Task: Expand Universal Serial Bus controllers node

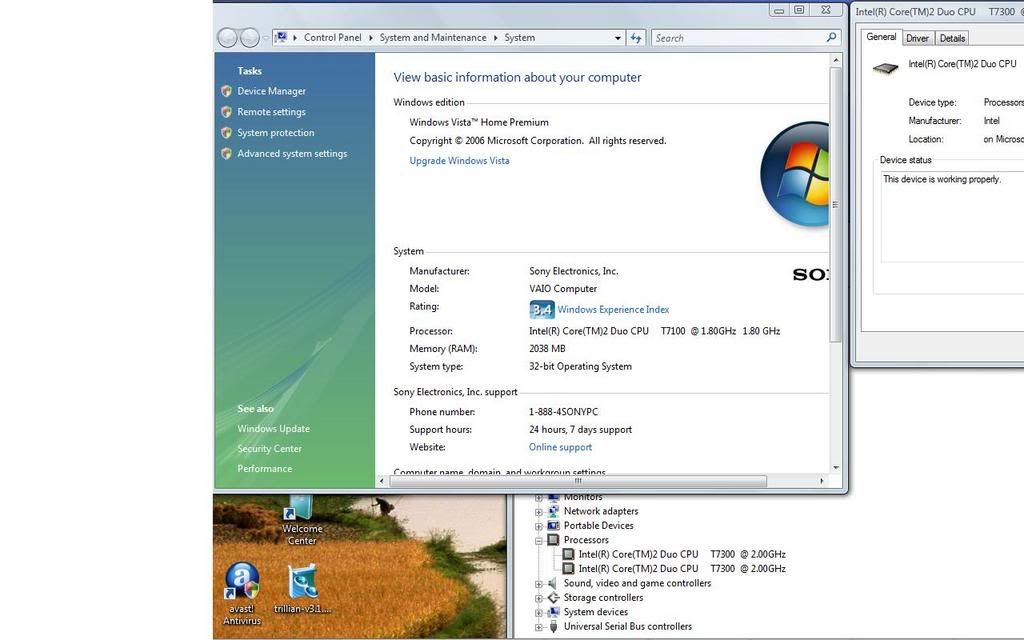Action: [x=539, y=627]
